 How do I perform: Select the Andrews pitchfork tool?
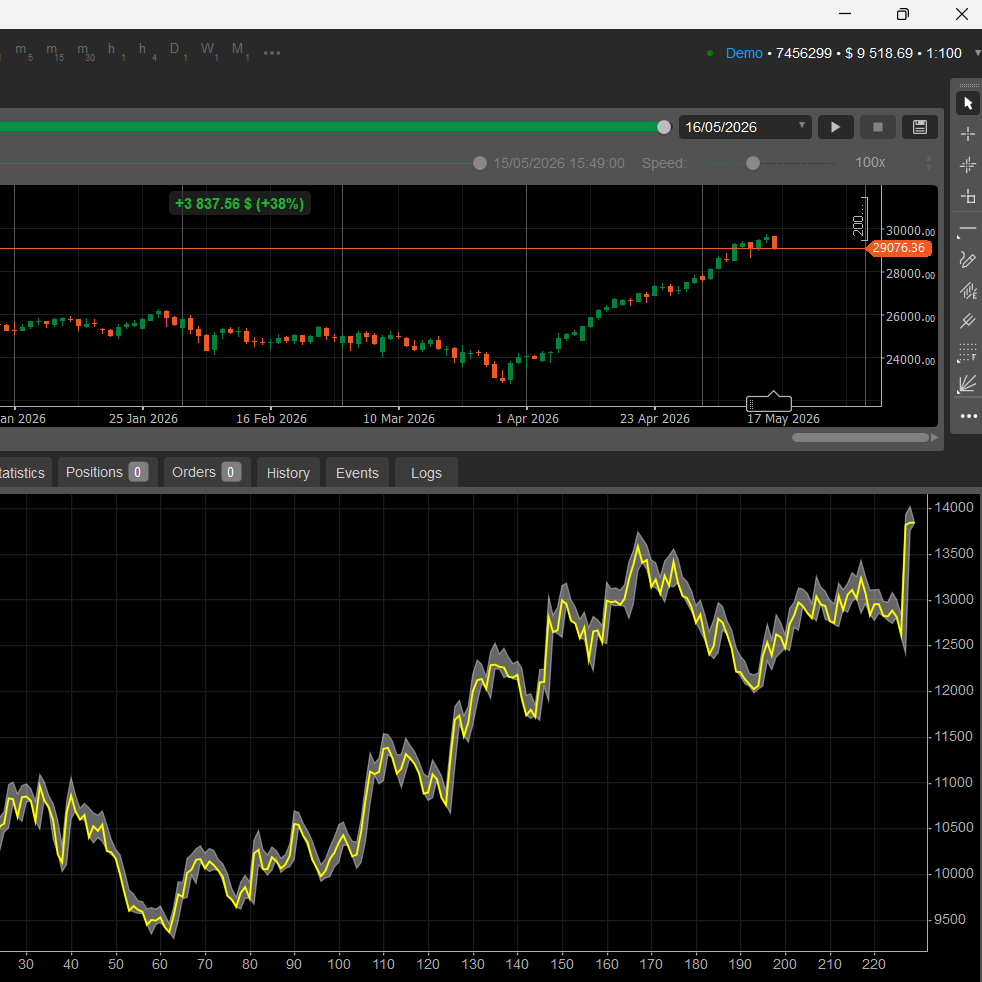click(968, 321)
